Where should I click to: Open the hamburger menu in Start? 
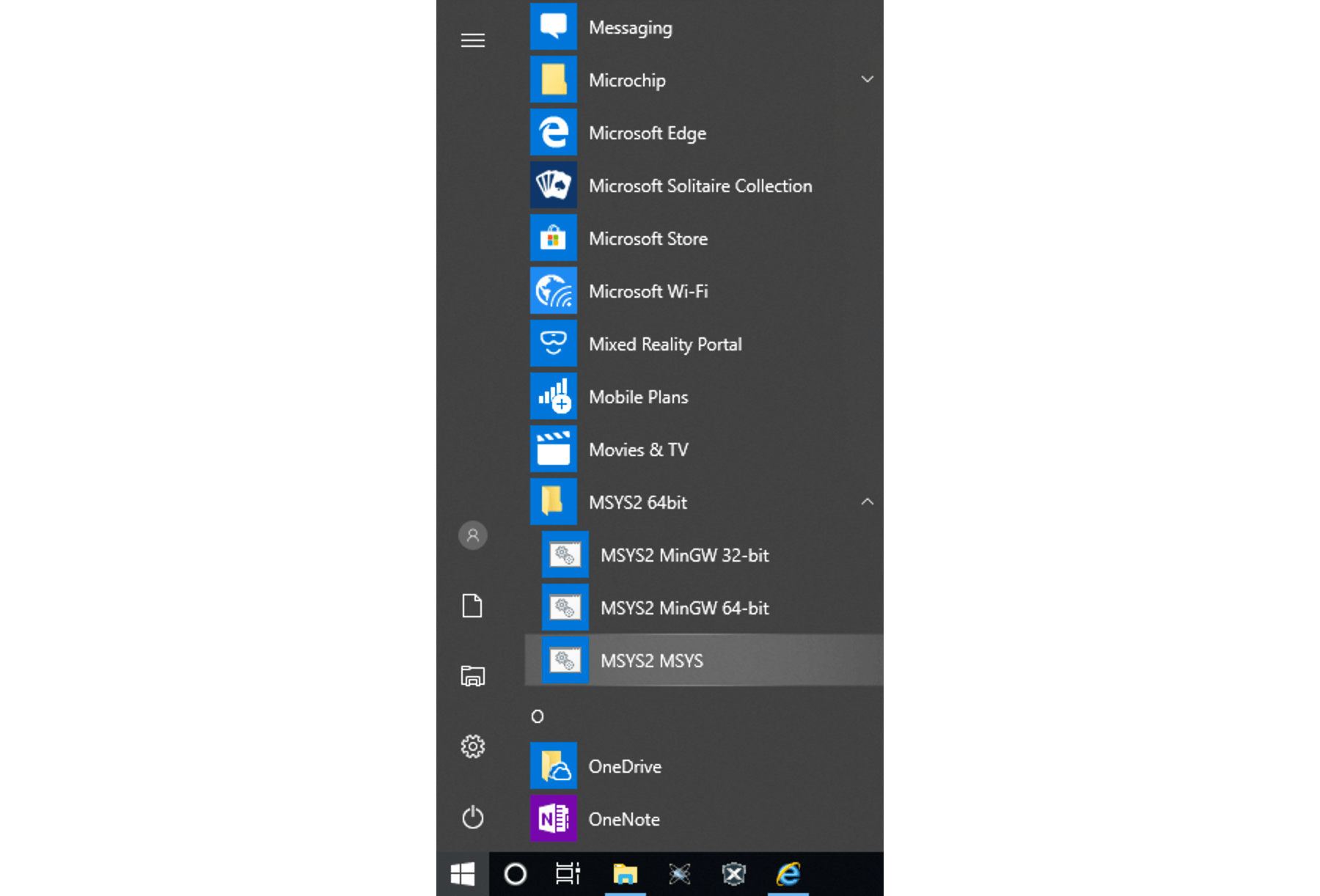pos(472,40)
